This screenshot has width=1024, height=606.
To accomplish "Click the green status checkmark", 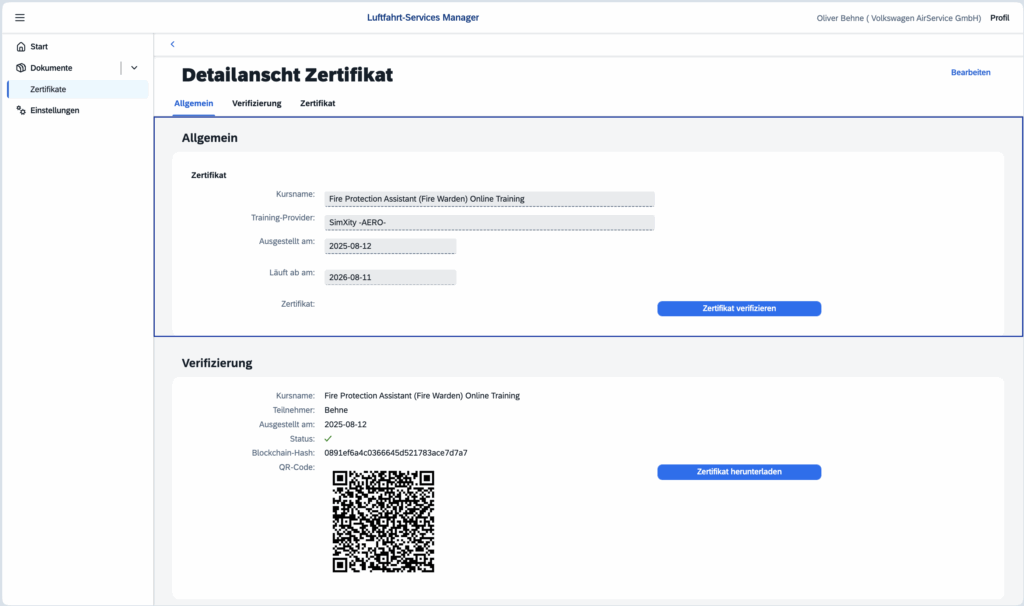I will pyautogui.click(x=328, y=439).
